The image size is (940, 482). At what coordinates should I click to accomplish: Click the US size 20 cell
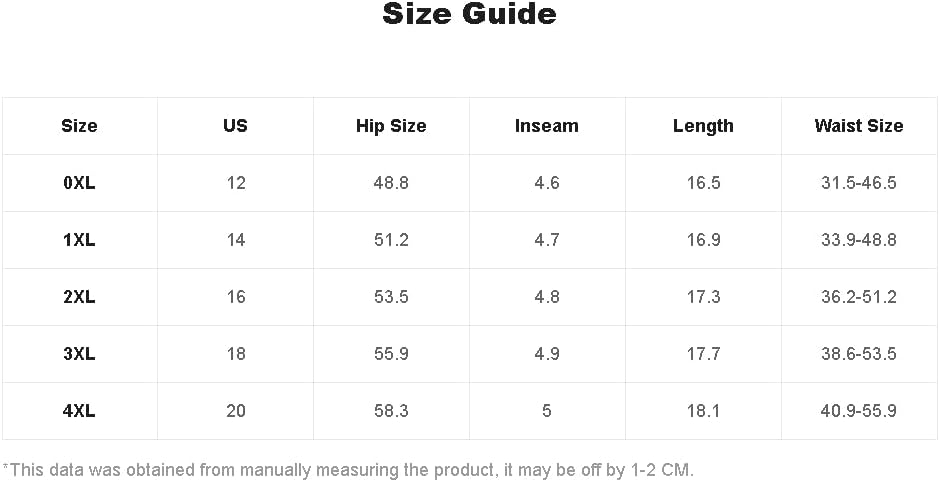point(236,411)
